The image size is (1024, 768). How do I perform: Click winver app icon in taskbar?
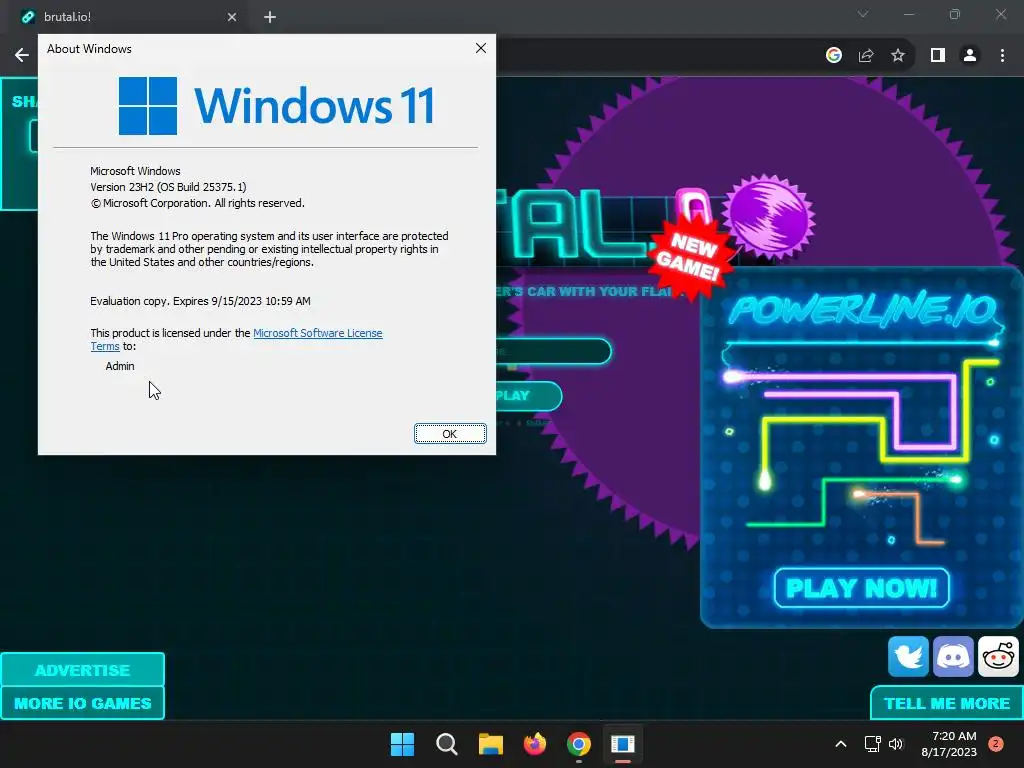click(622, 744)
